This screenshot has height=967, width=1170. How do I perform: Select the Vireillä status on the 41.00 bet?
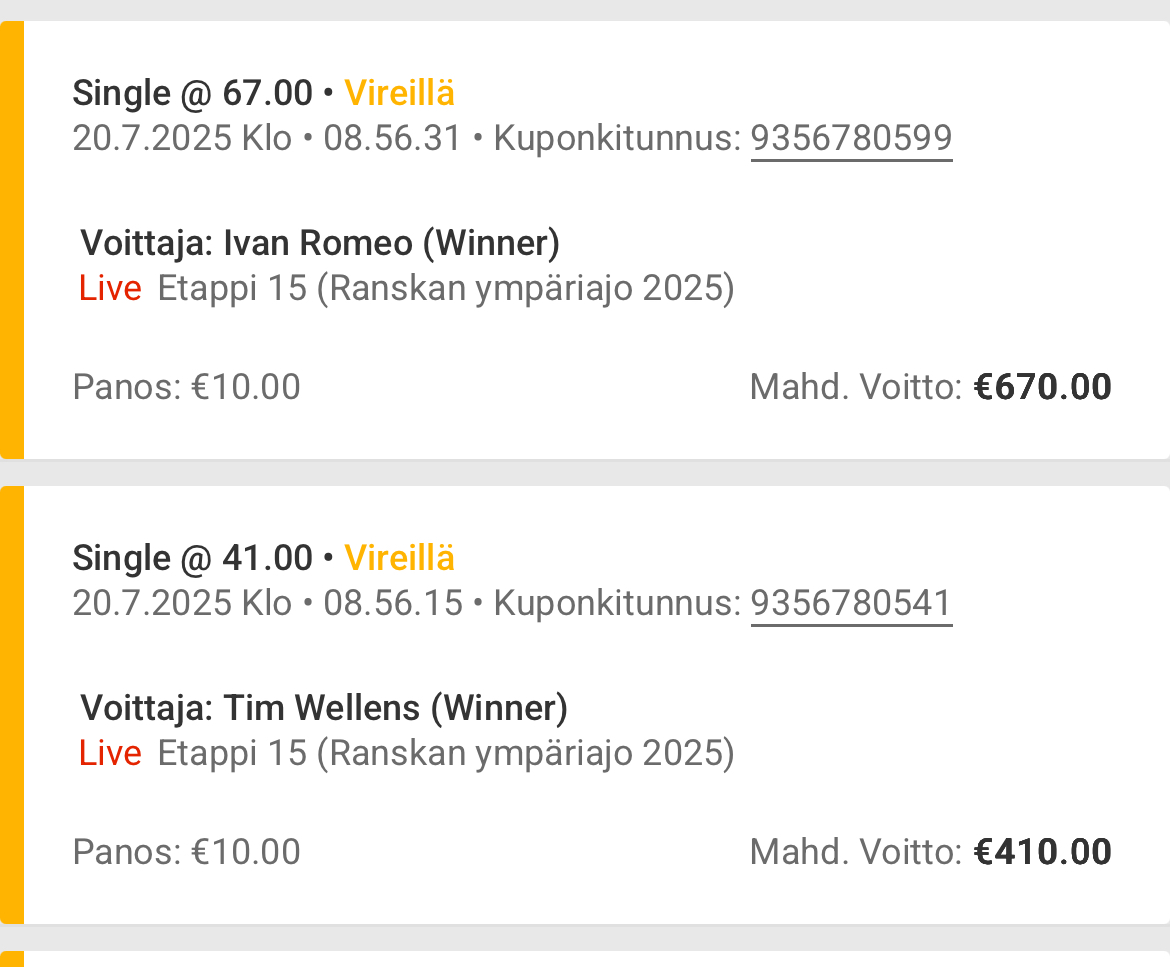(x=399, y=558)
